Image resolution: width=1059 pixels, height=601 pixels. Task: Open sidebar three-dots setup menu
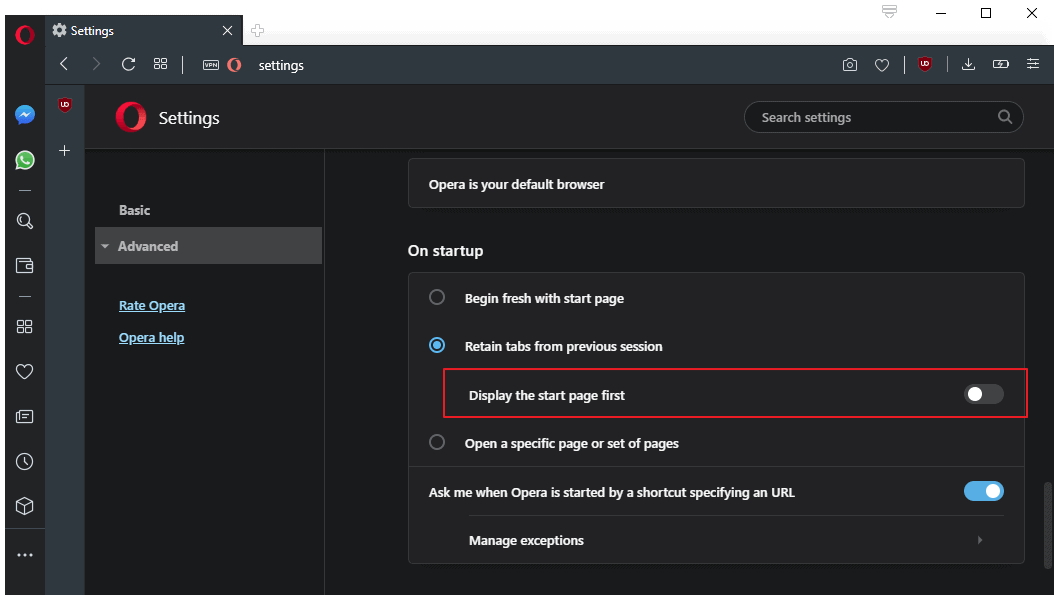pyautogui.click(x=25, y=555)
